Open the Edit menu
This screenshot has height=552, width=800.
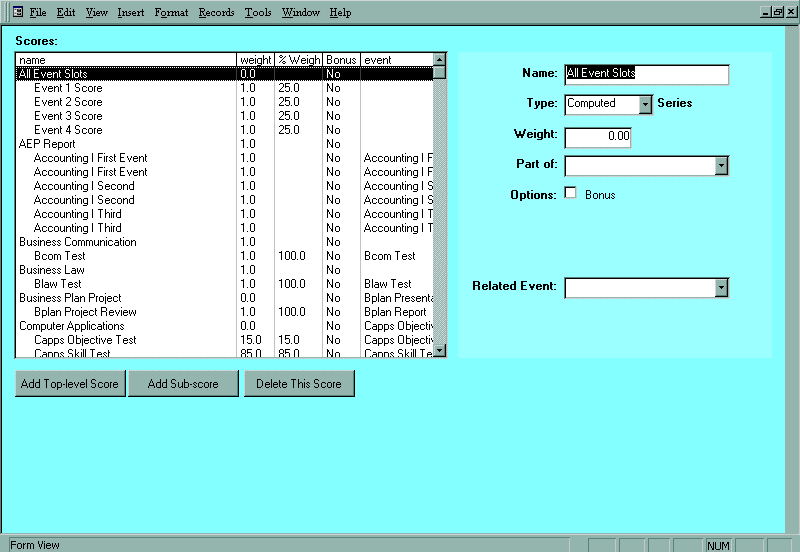click(x=66, y=12)
